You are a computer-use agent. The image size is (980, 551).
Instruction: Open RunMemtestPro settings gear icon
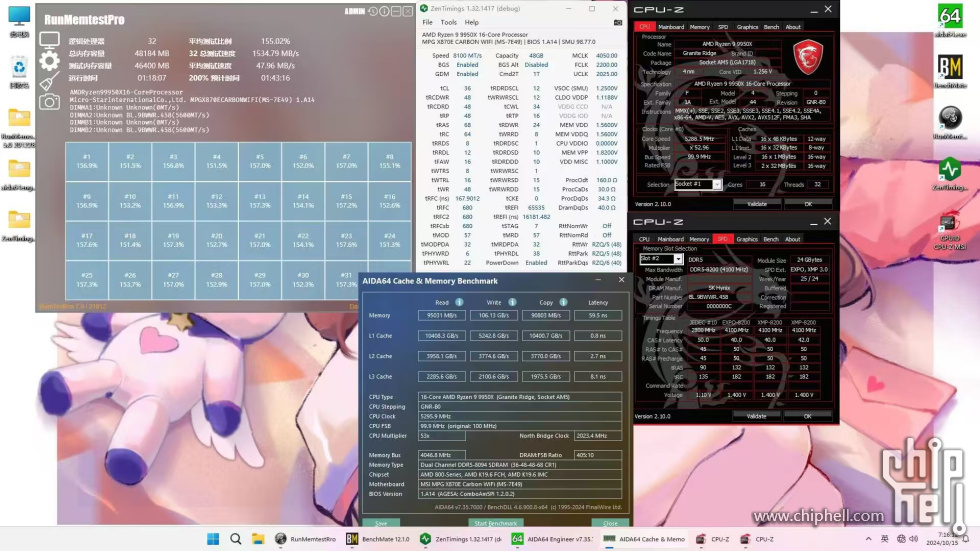coord(49,61)
